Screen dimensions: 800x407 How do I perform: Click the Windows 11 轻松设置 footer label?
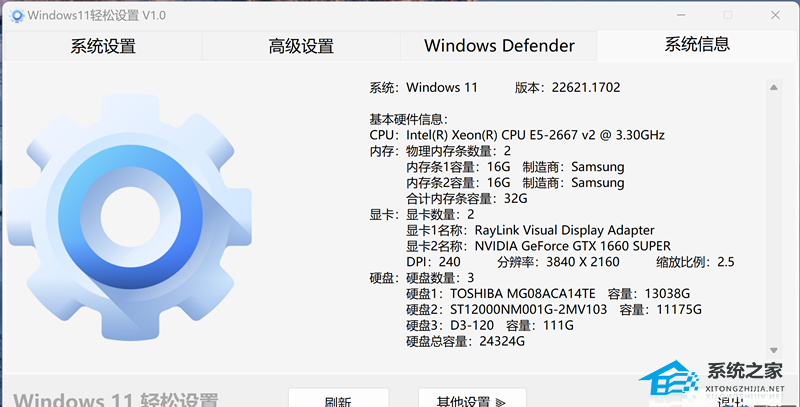point(117,398)
